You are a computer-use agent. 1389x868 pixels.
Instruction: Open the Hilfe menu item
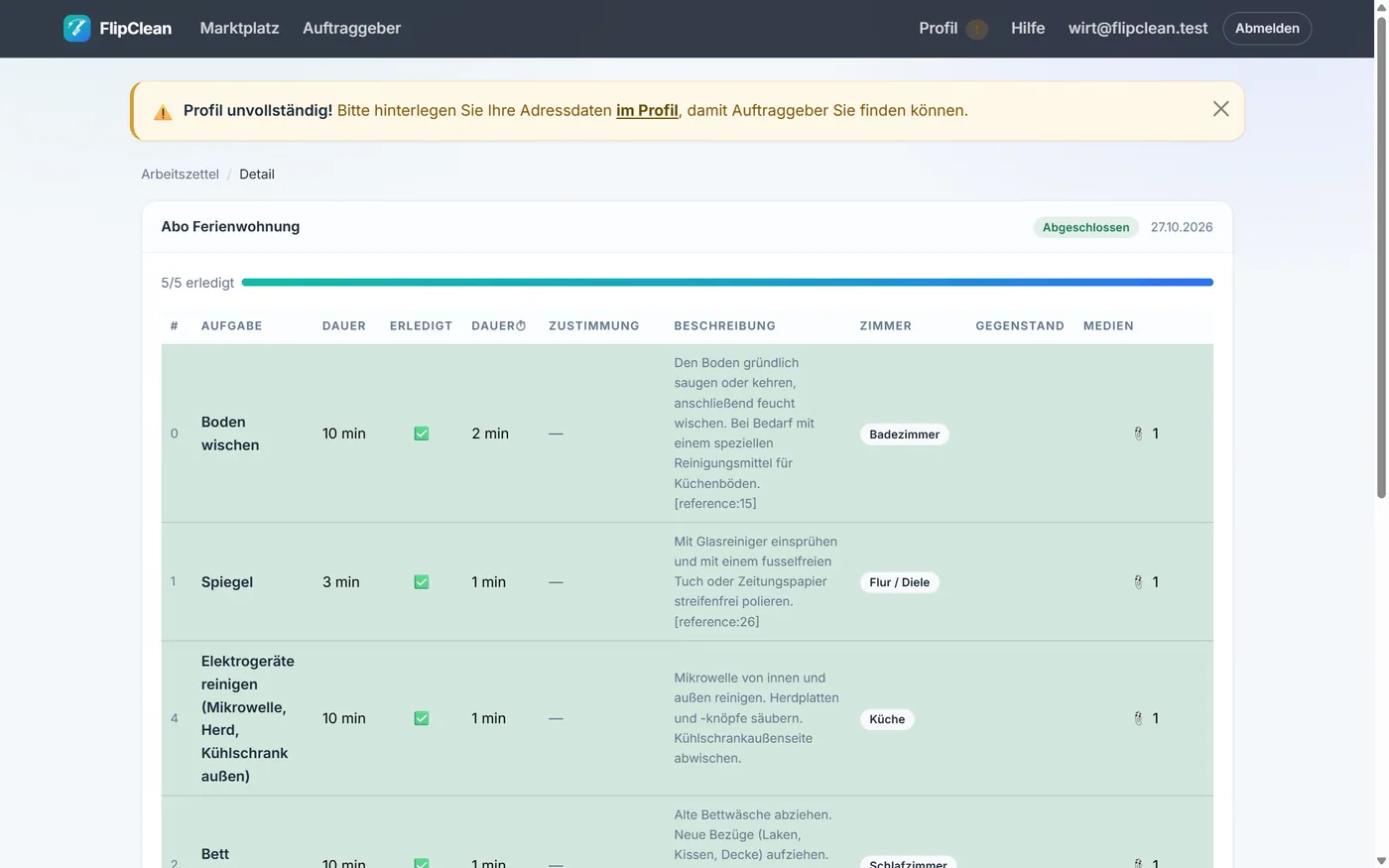pyautogui.click(x=1028, y=28)
